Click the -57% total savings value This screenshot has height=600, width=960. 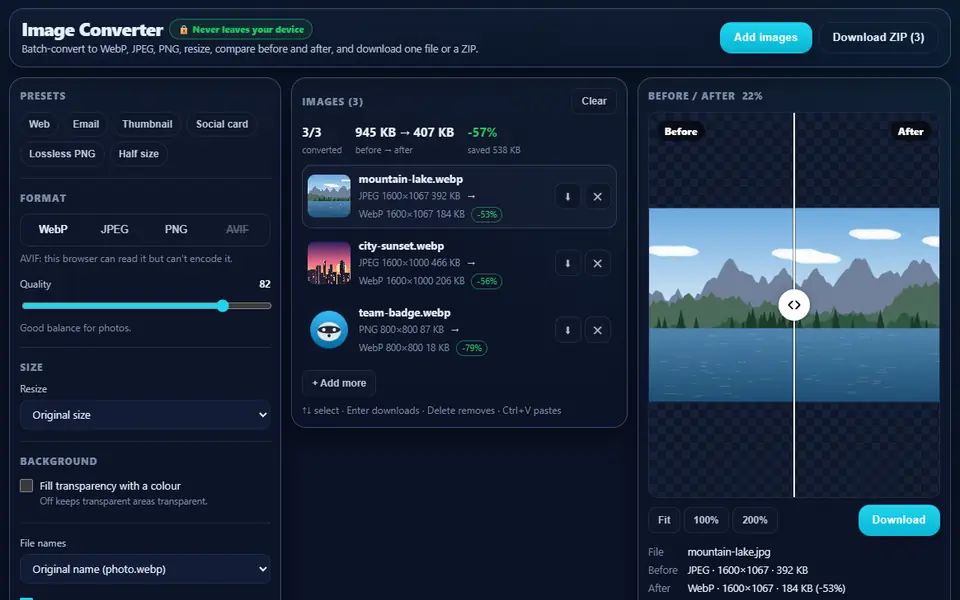pyautogui.click(x=482, y=132)
